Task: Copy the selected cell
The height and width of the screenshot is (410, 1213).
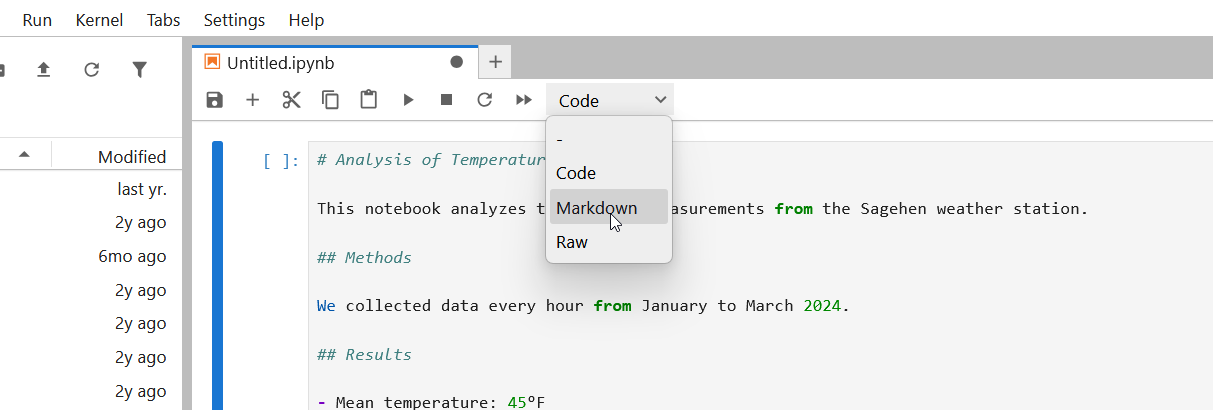Action: [x=330, y=100]
